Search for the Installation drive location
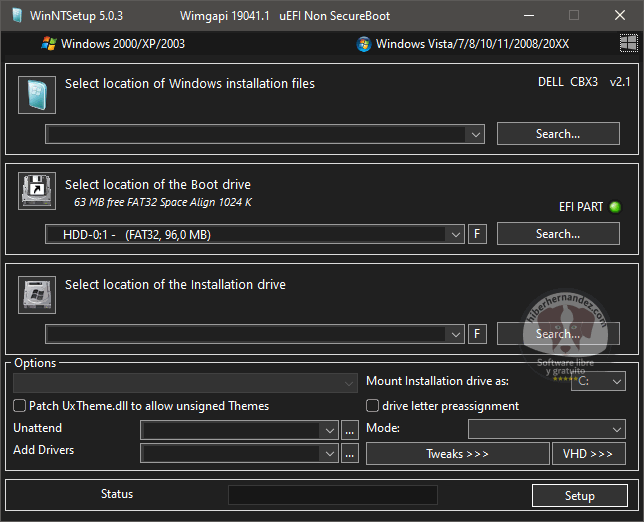The width and height of the screenshot is (644, 522). 558,333
